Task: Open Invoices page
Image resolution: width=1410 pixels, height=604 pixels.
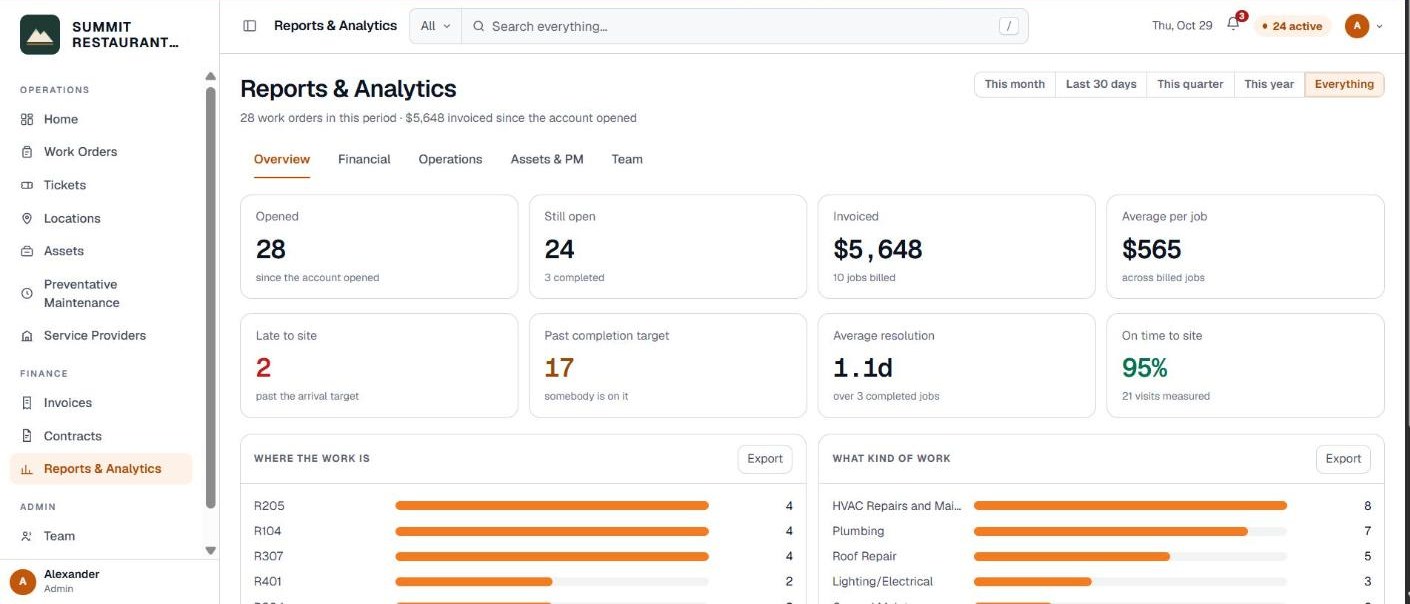Action: point(101,403)
